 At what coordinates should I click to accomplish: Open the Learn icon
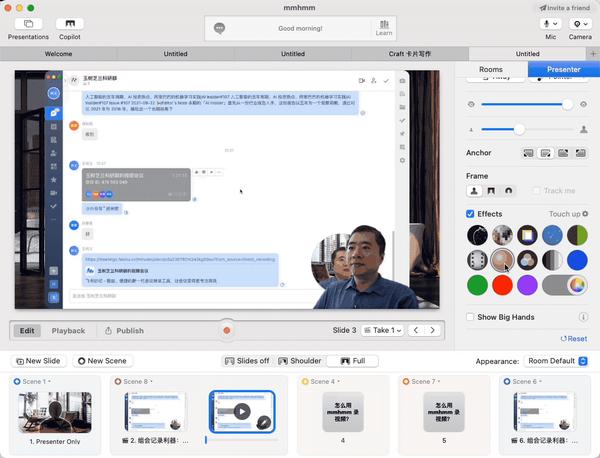pyautogui.click(x=384, y=28)
